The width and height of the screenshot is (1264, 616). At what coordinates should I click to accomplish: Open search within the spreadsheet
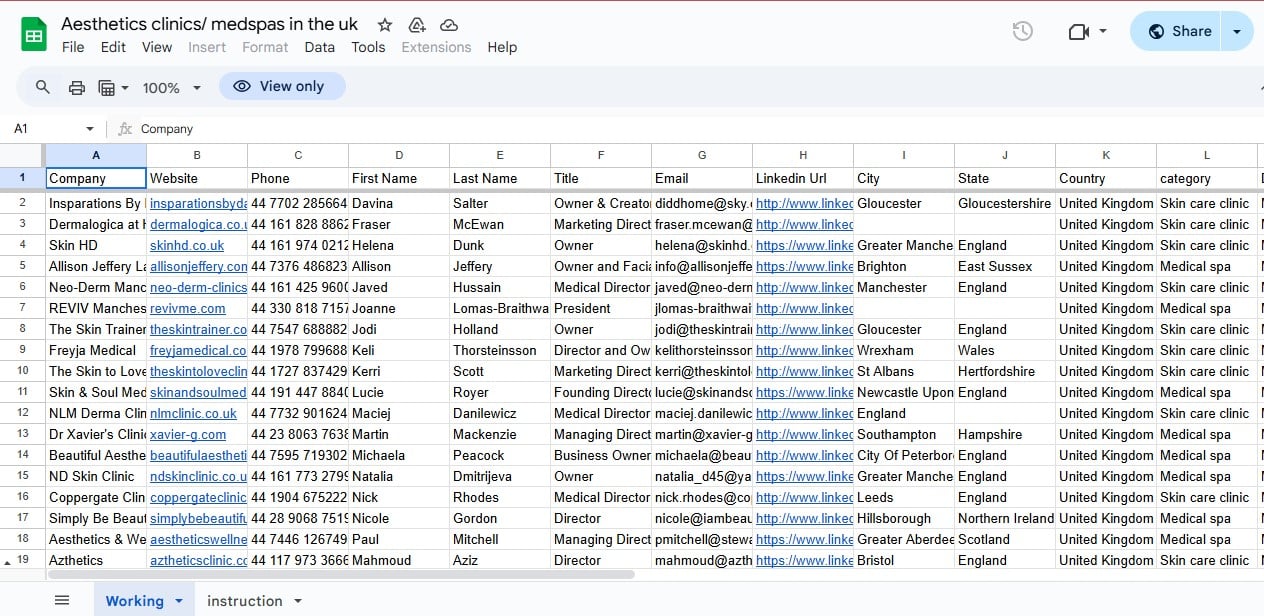(x=42, y=86)
